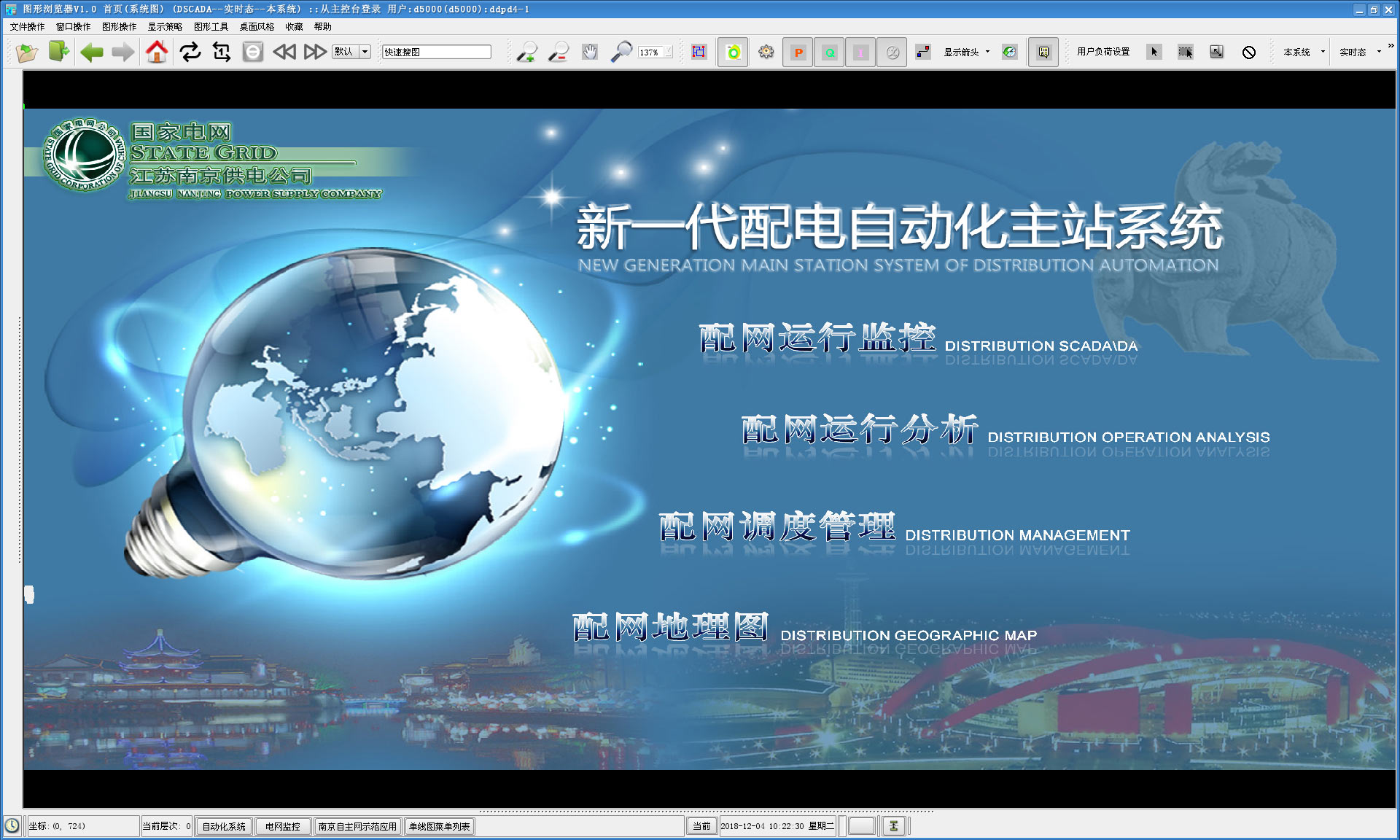Click the gear settings icon in toolbar

766,52
